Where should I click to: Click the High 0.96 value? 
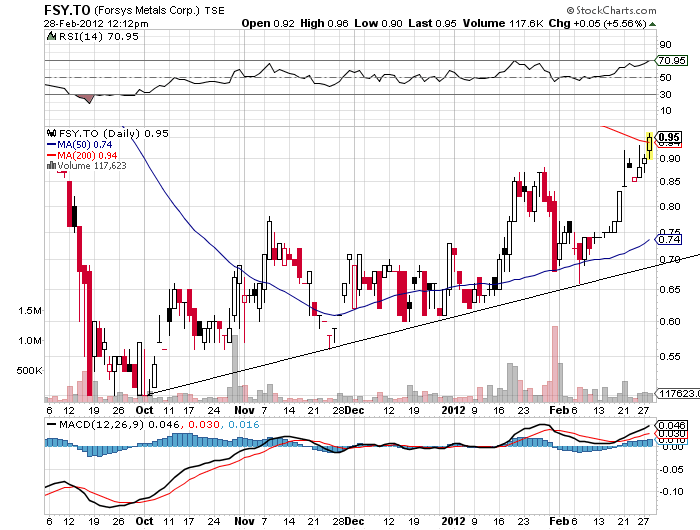pos(324,24)
